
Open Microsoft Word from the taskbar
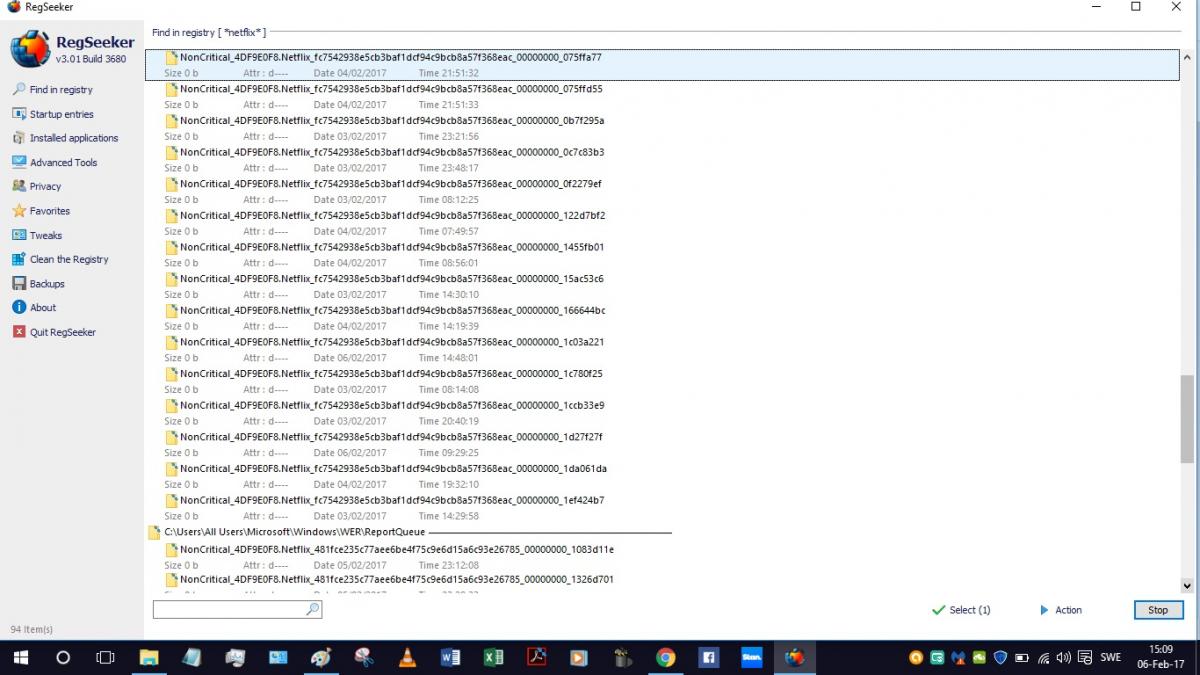pos(450,658)
